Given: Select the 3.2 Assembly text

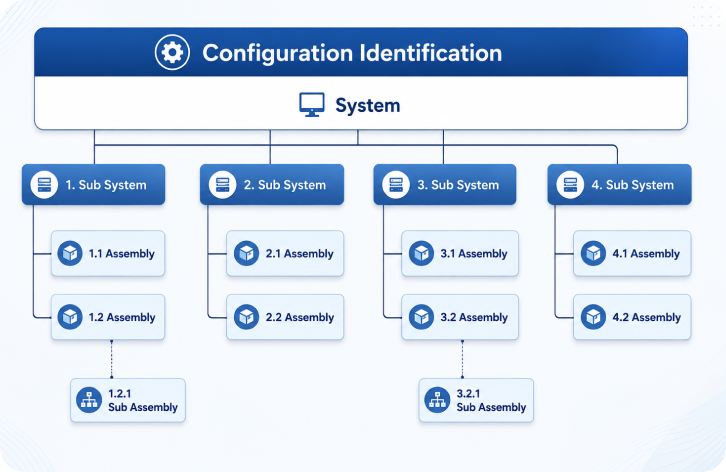Looking at the screenshot, I should click(474, 317).
